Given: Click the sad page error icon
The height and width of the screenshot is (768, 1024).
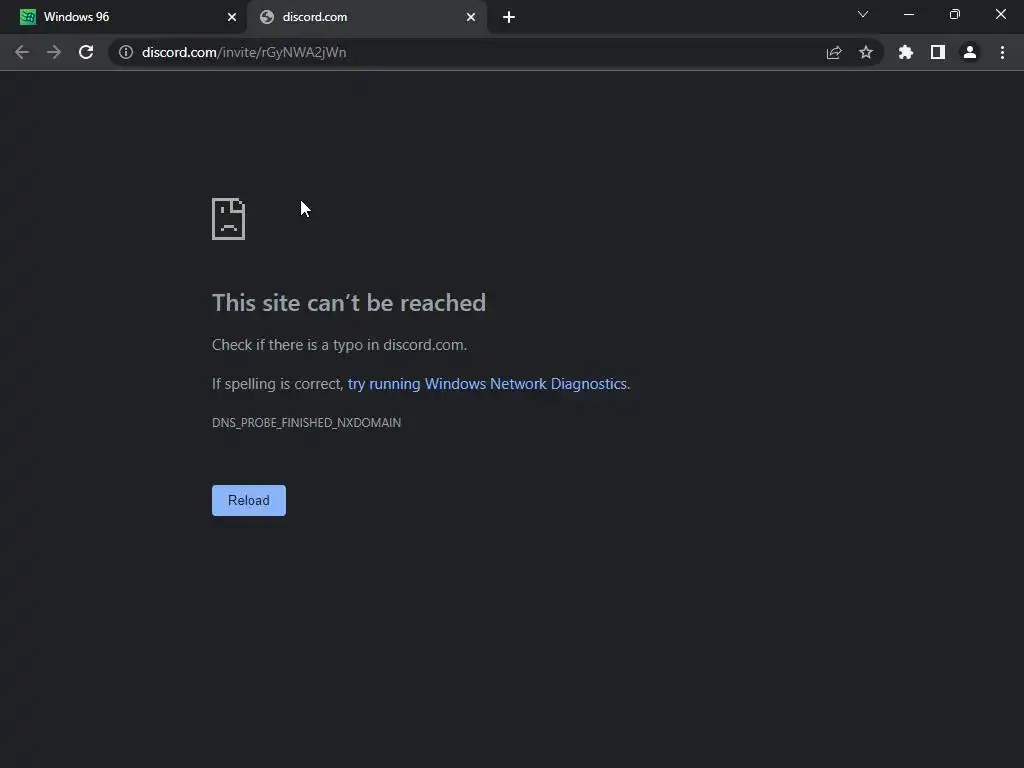Looking at the screenshot, I should (x=229, y=219).
